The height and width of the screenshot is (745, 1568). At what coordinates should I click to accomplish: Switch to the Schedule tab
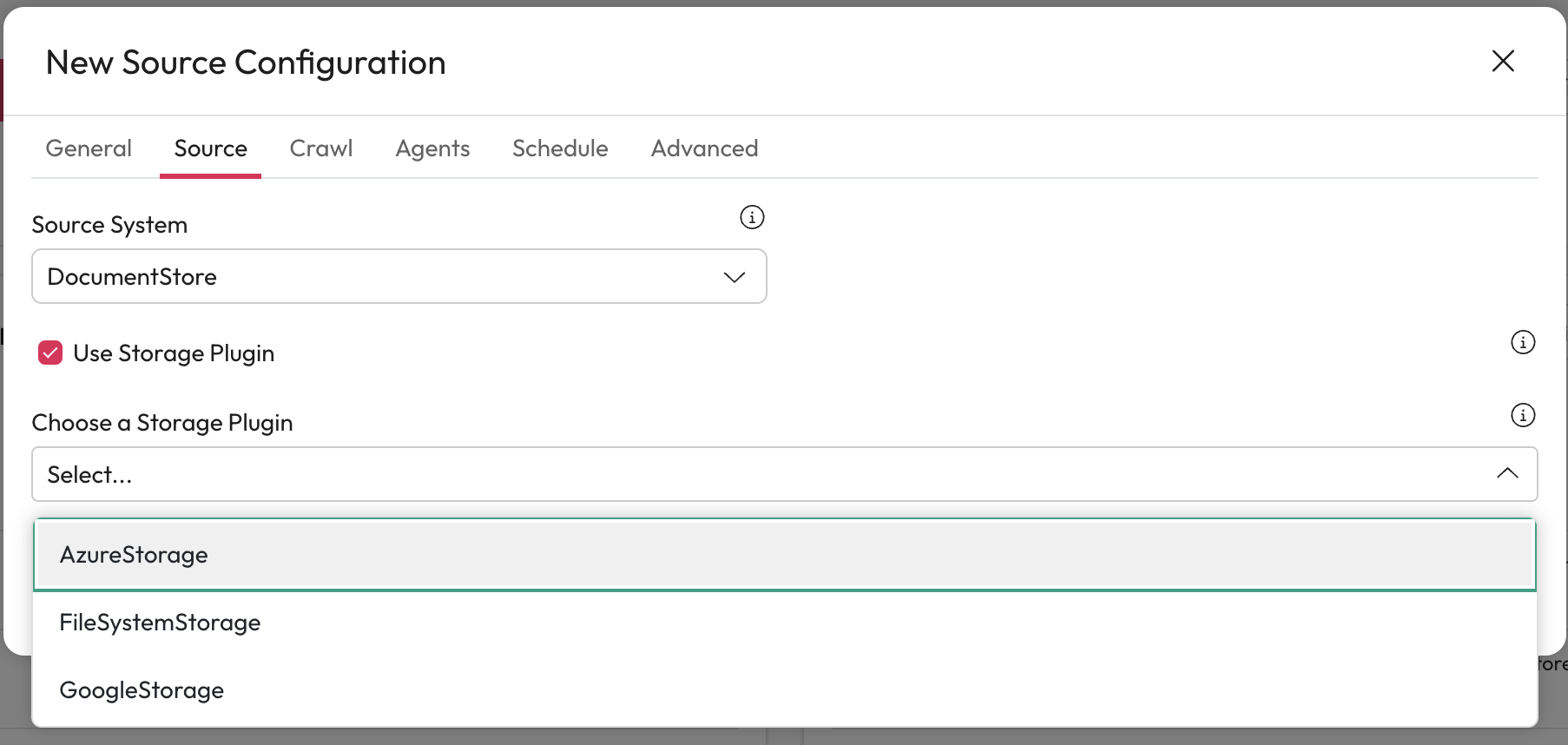click(560, 148)
